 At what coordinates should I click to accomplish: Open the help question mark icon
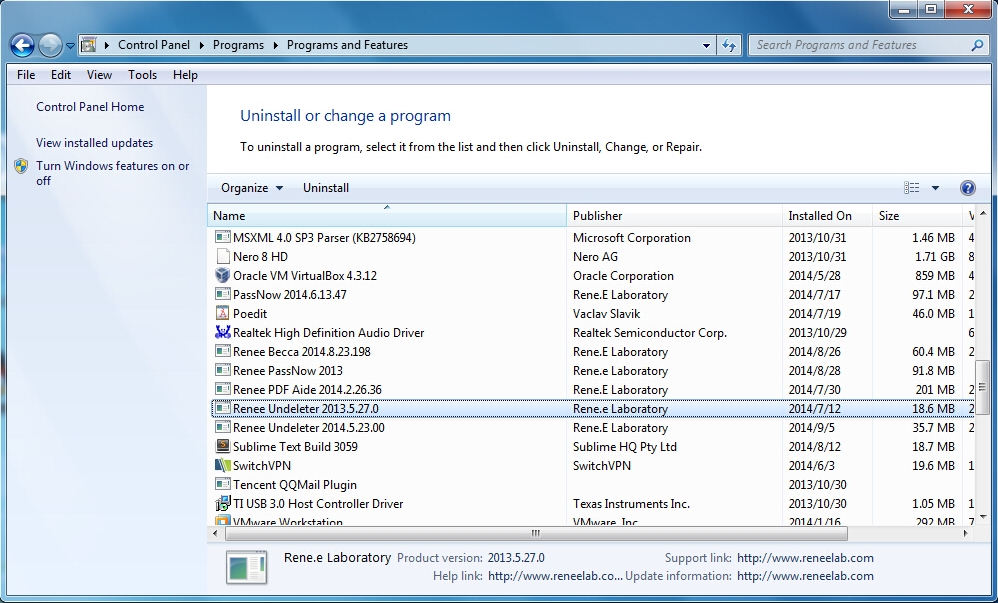point(967,188)
